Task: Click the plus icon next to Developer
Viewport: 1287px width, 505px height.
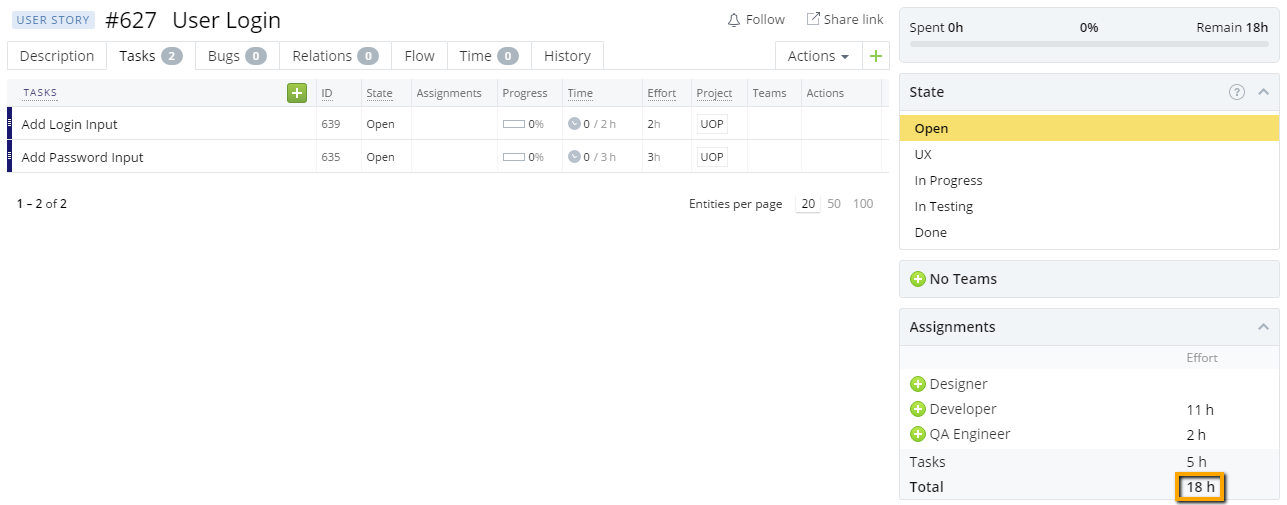Action: 918,409
